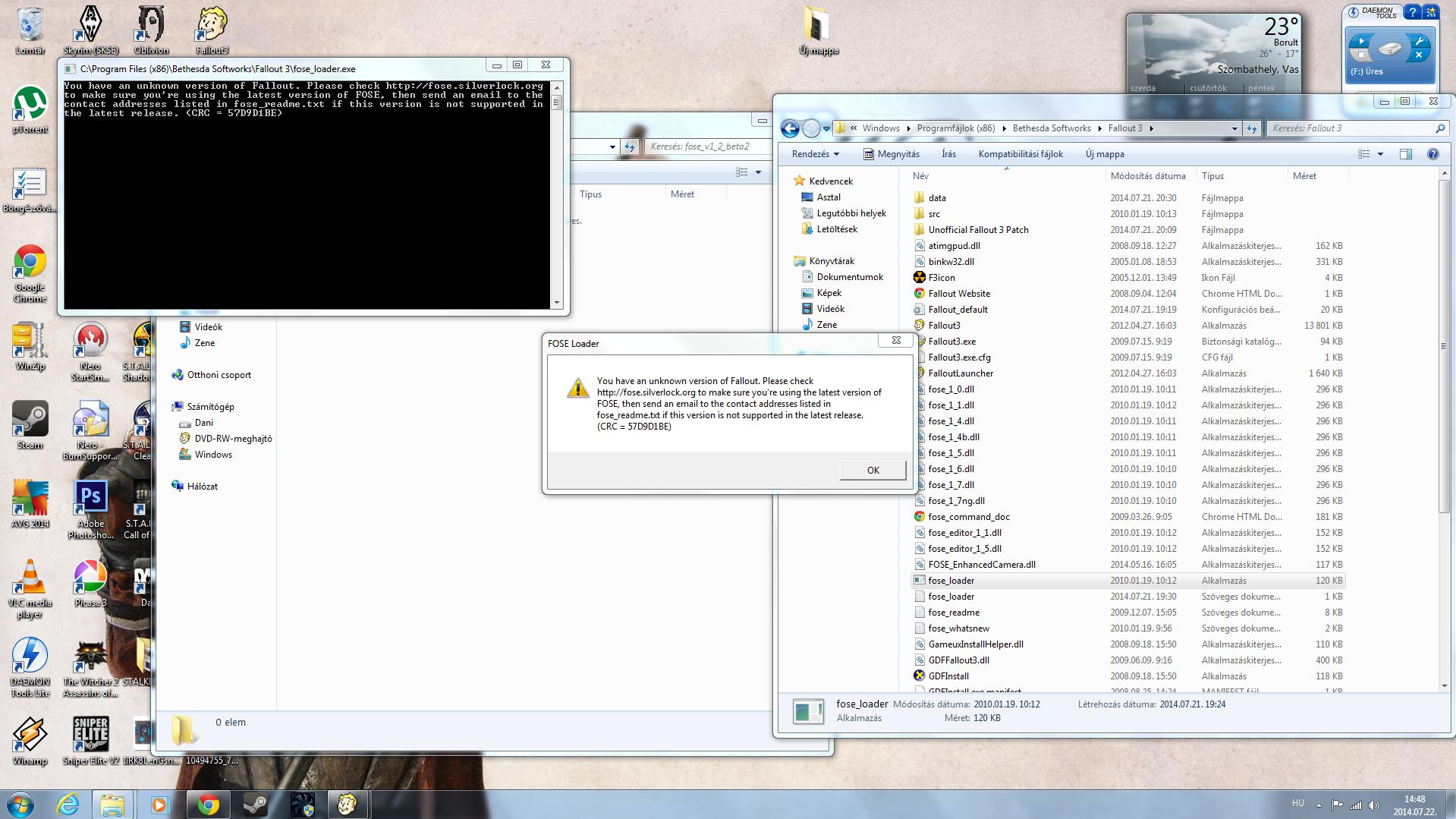Click Új mappa toolbar button
Viewport: 1456px width, 819px height.
(1105, 154)
